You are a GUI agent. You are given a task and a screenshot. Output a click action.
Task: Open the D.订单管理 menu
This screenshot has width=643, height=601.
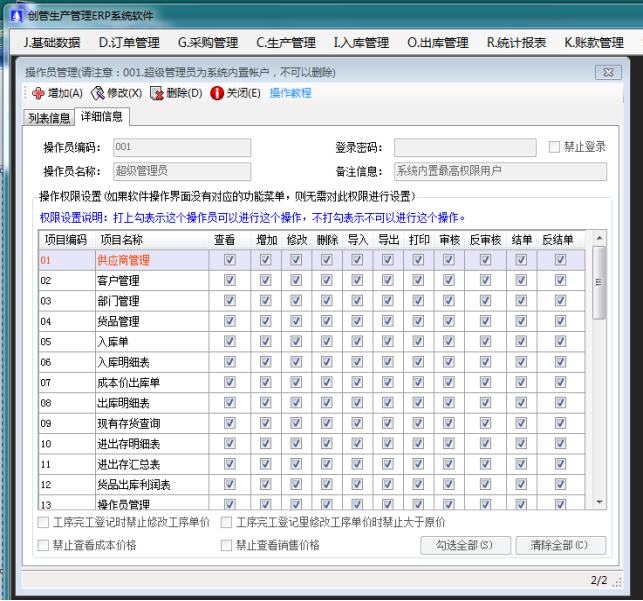(129, 42)
